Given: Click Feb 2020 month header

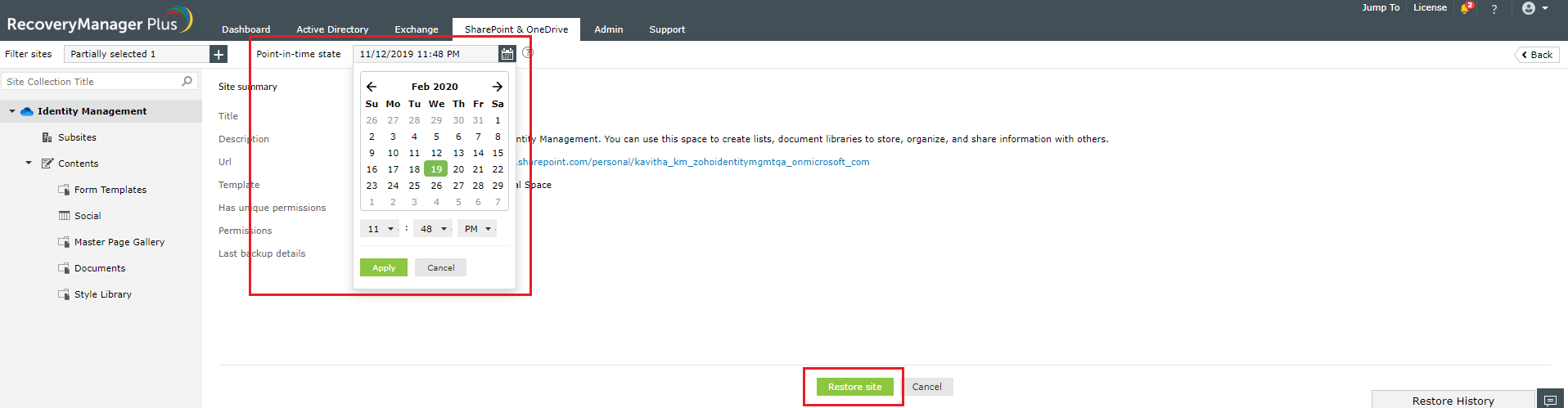Looking at the screenshot, I should tap(435, 87).
